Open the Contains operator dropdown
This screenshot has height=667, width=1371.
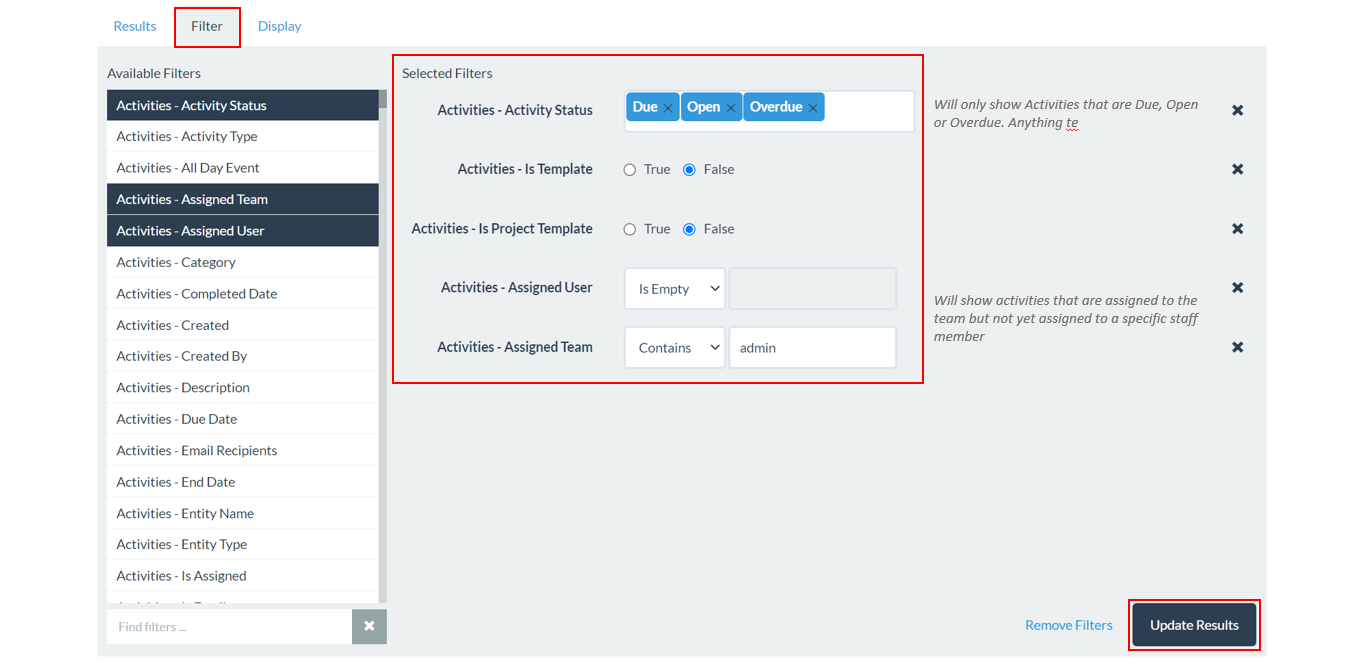pyautogui.click(x=675, y=348)
